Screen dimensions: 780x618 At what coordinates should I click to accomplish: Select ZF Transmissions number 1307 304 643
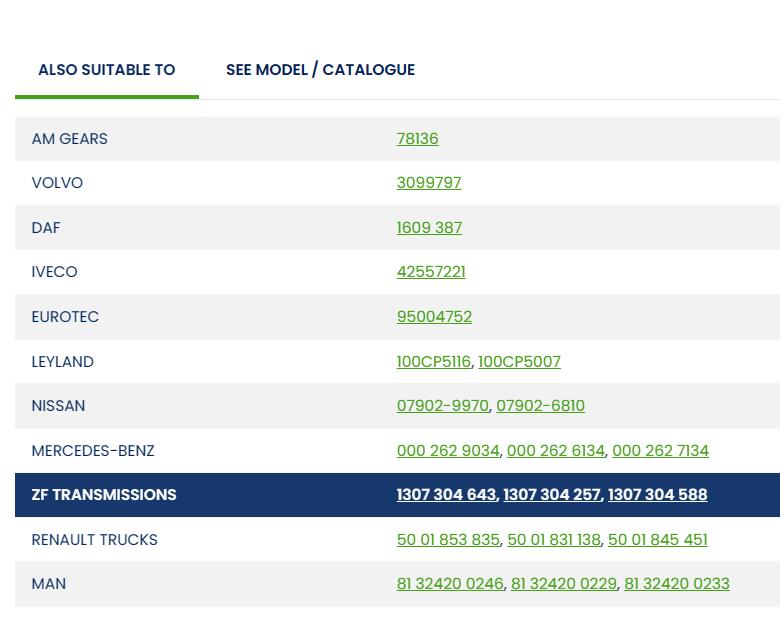(x=446, y=495)
